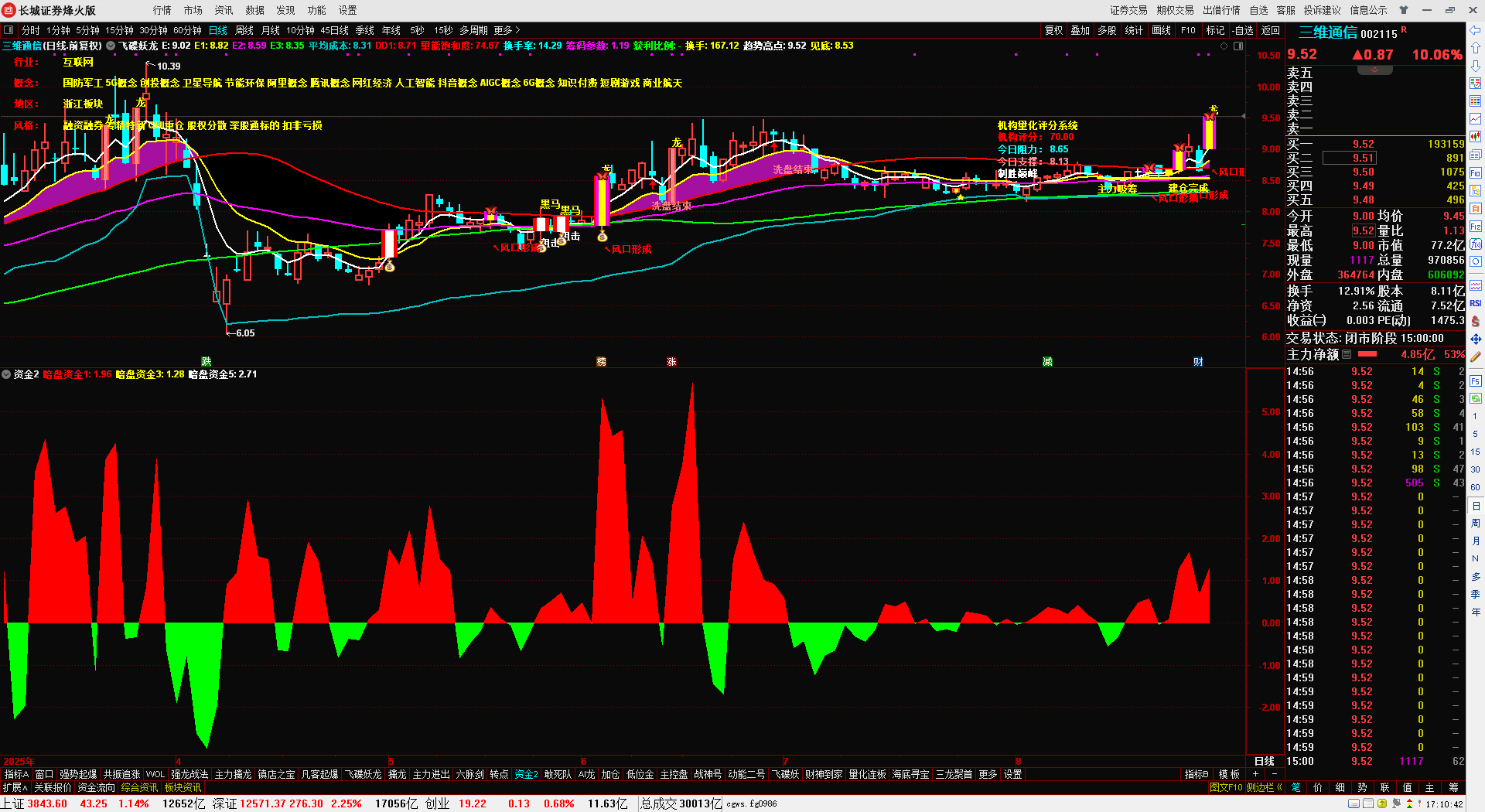Viewport: 1485px width, 812px height.
Task: Open the 模板 template dropdown
Action: (1229, 774)
